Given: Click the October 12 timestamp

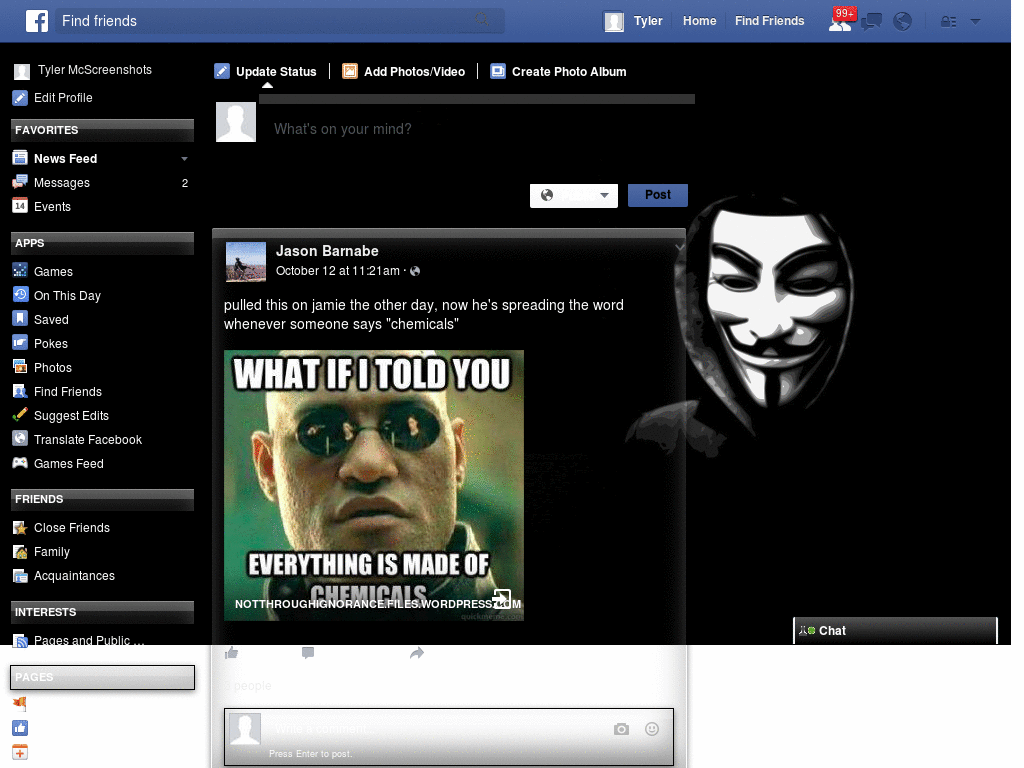Looking at the screenshot, I should click(338, 271).
